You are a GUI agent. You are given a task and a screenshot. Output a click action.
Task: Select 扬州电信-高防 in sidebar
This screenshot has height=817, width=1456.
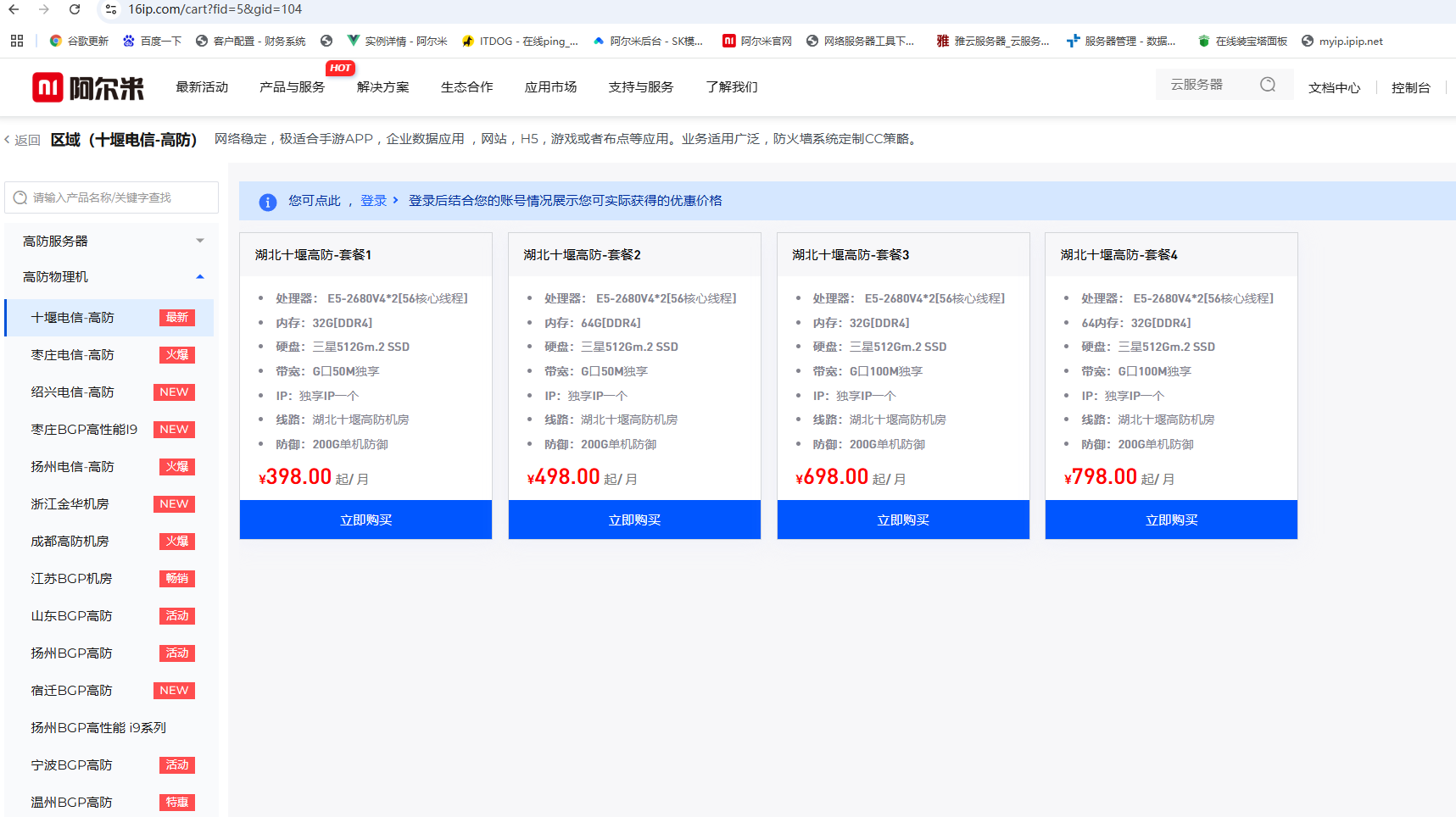(x=109, y=467)
